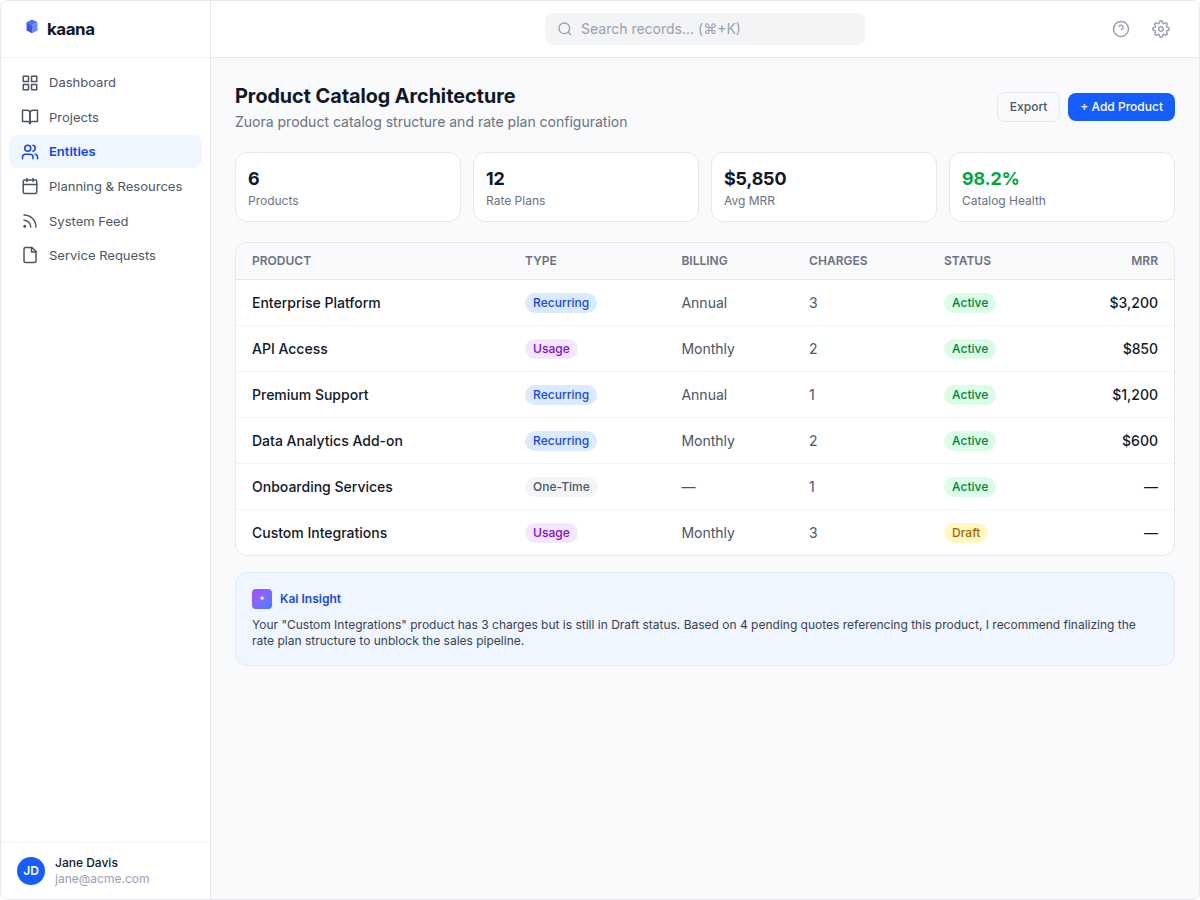Click the Draft status badge for Custom Integrations
Viewport: 1200px width, 900px height.
pos(966,532)
